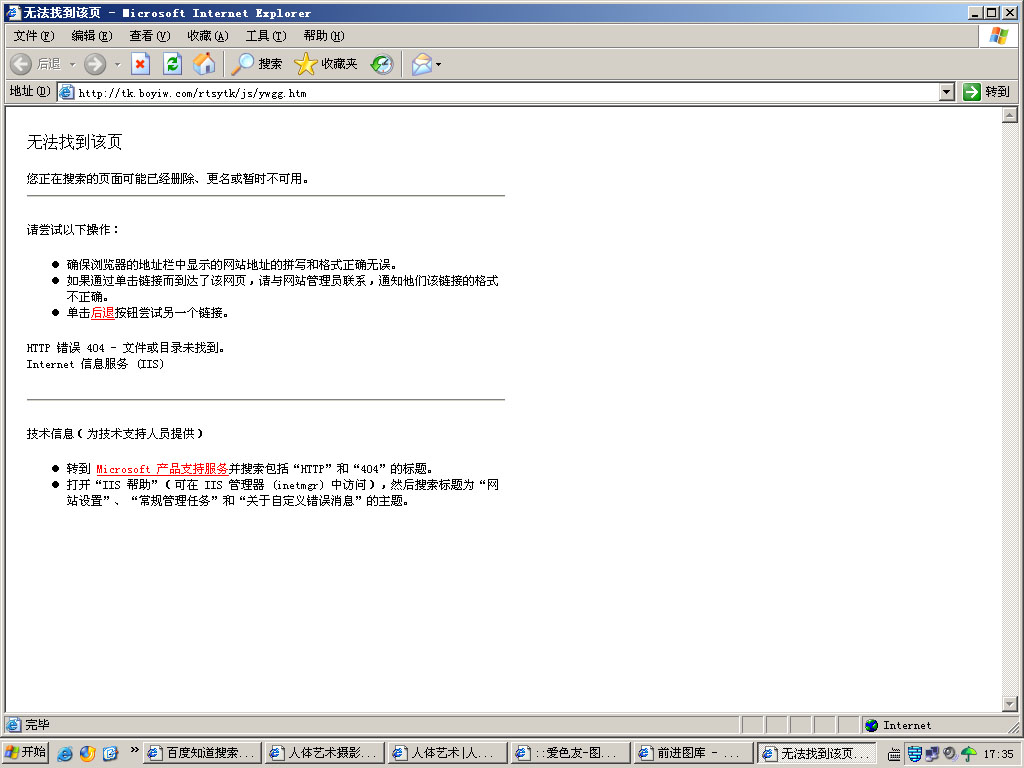The height and width of the screenshot is (768, 1024).
Task: Click the 技术信息 section heading
Action: point(115,434)
